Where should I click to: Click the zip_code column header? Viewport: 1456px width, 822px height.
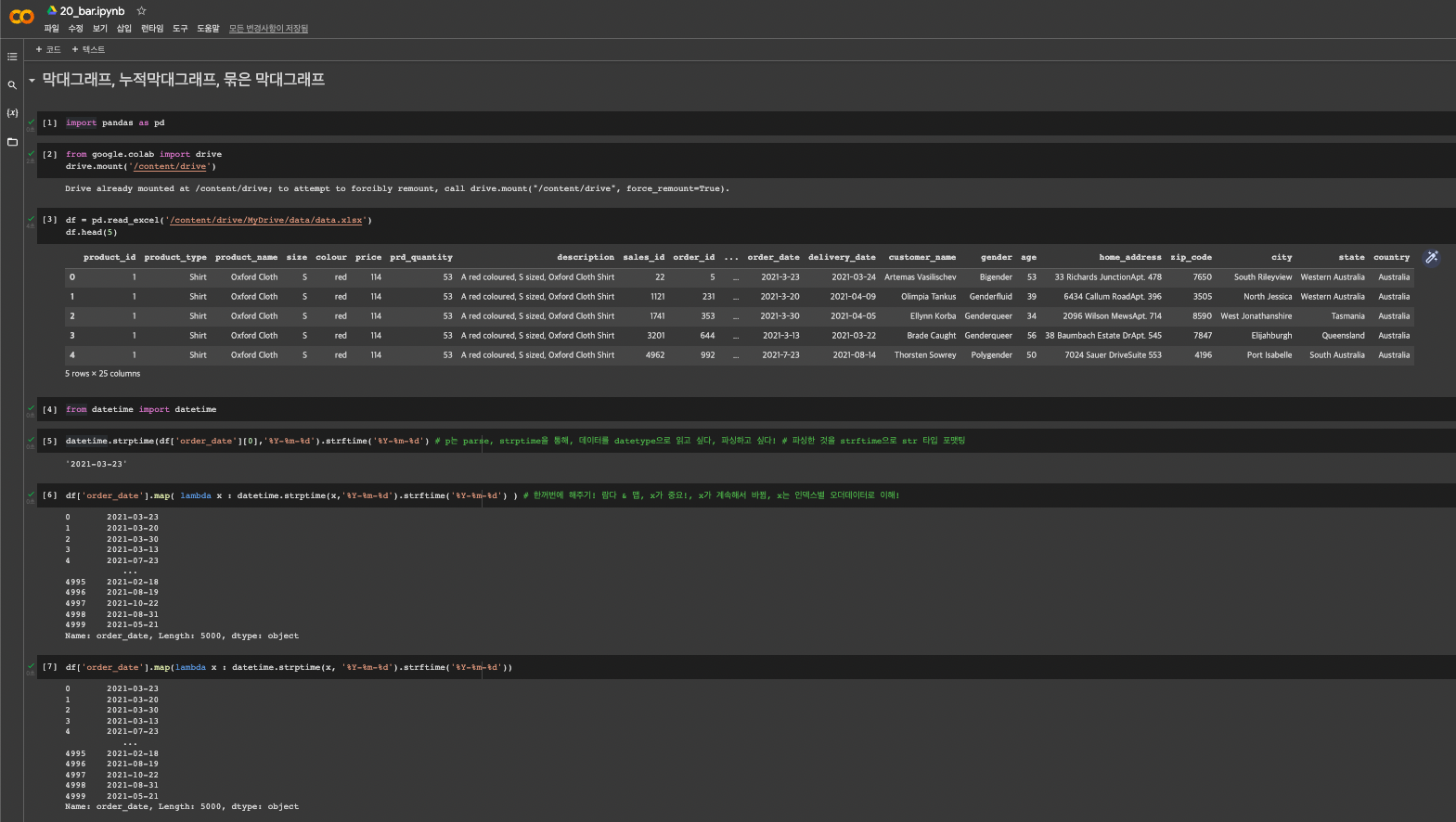point(1192,257)
